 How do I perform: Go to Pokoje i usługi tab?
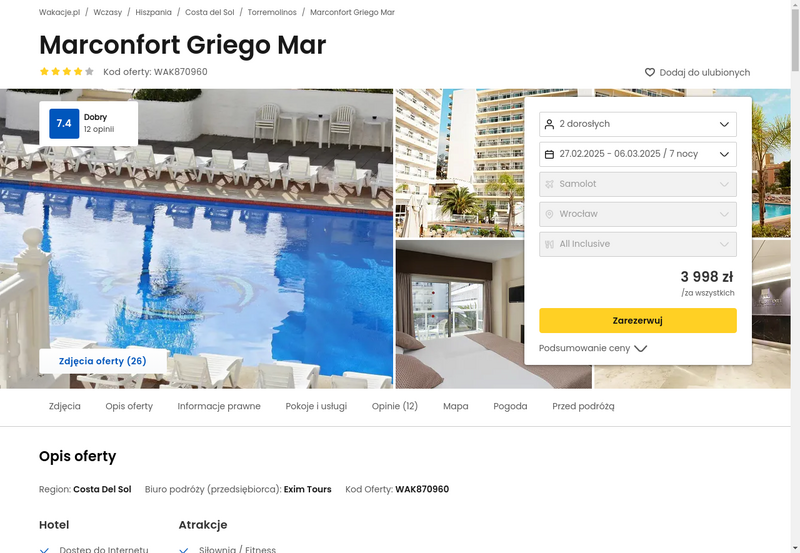coord(316,406)
